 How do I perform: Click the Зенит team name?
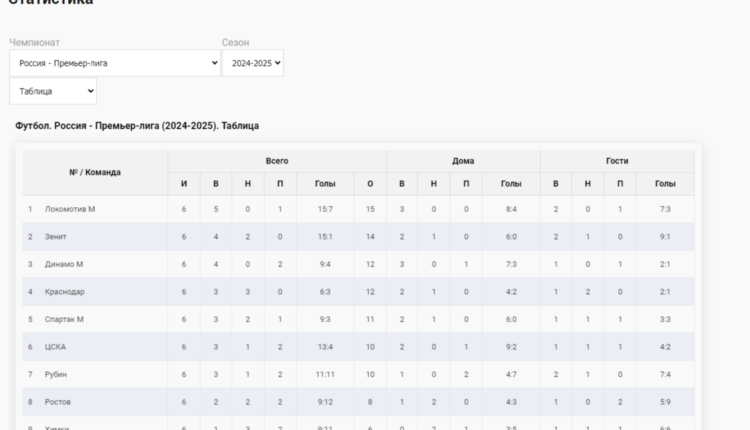[55, 237]
